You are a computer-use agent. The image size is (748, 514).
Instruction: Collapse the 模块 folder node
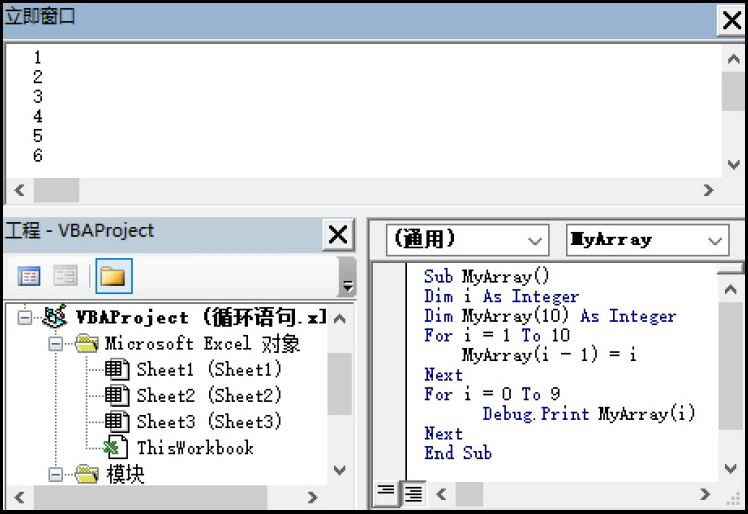coord(56,474)
